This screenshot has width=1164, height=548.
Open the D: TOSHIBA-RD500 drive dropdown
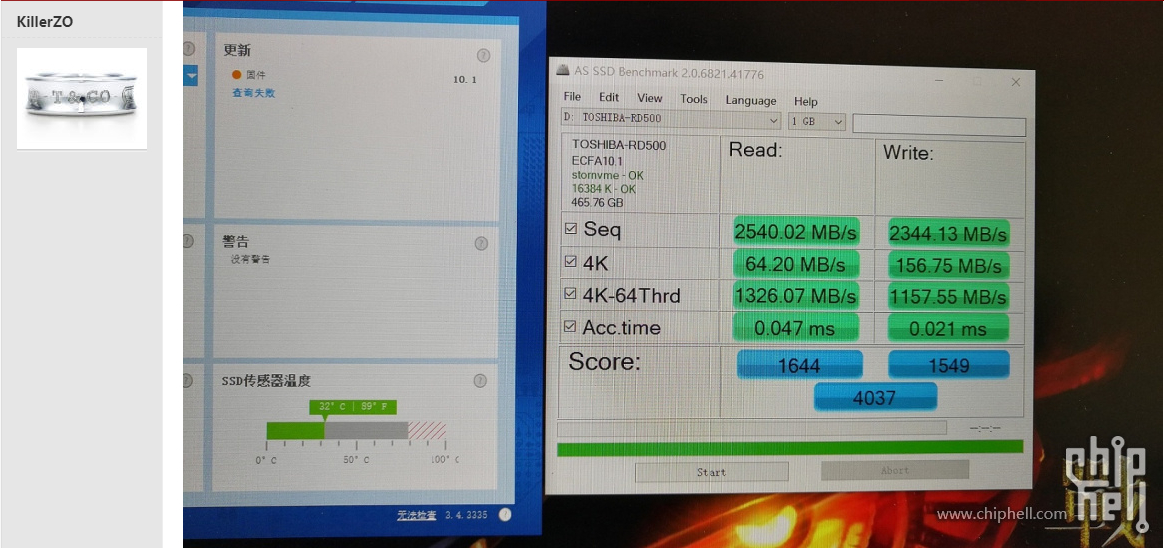tap(671, 119)
